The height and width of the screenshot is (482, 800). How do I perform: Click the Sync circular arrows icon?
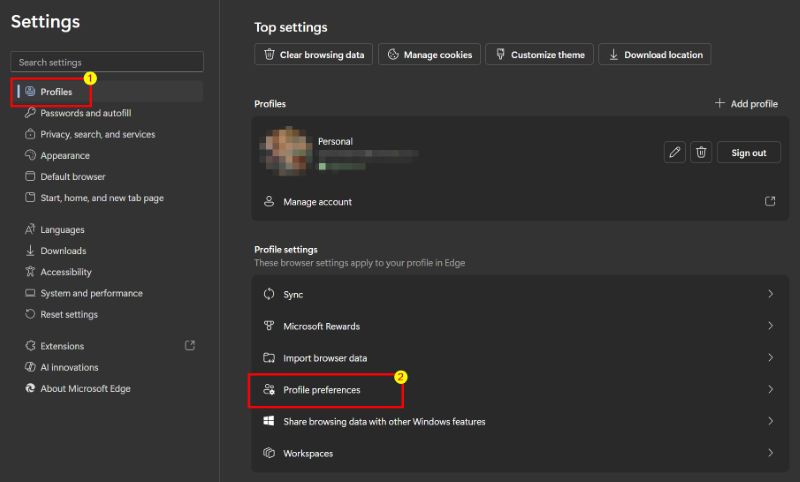click(x=268, y=295)
